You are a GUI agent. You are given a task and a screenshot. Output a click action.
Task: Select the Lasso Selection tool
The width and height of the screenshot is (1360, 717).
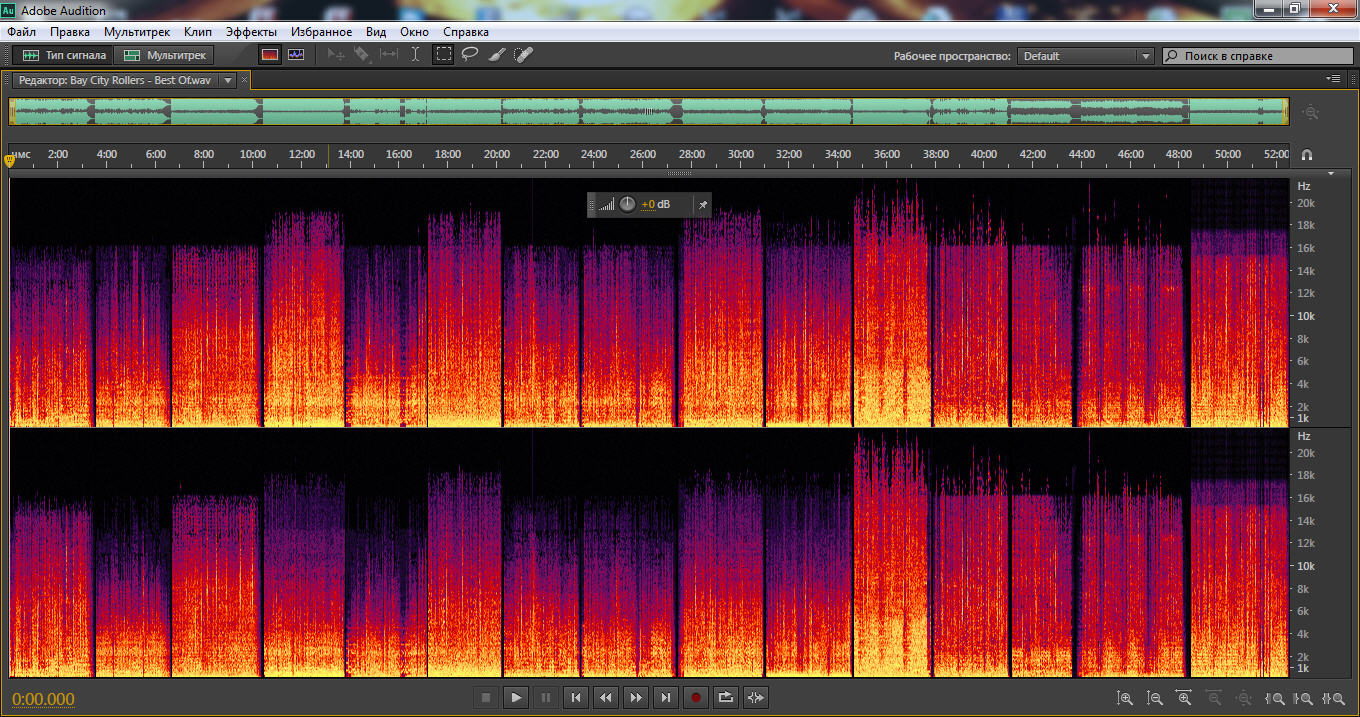point(469,55)
